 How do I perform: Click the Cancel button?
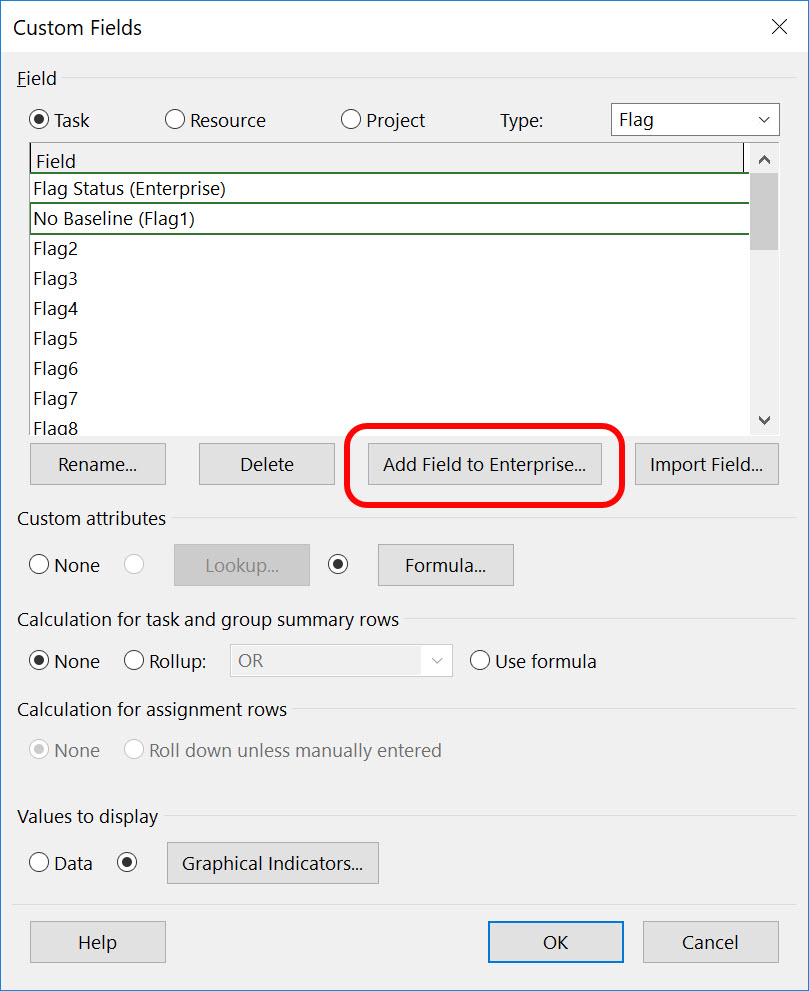(710, 942)
